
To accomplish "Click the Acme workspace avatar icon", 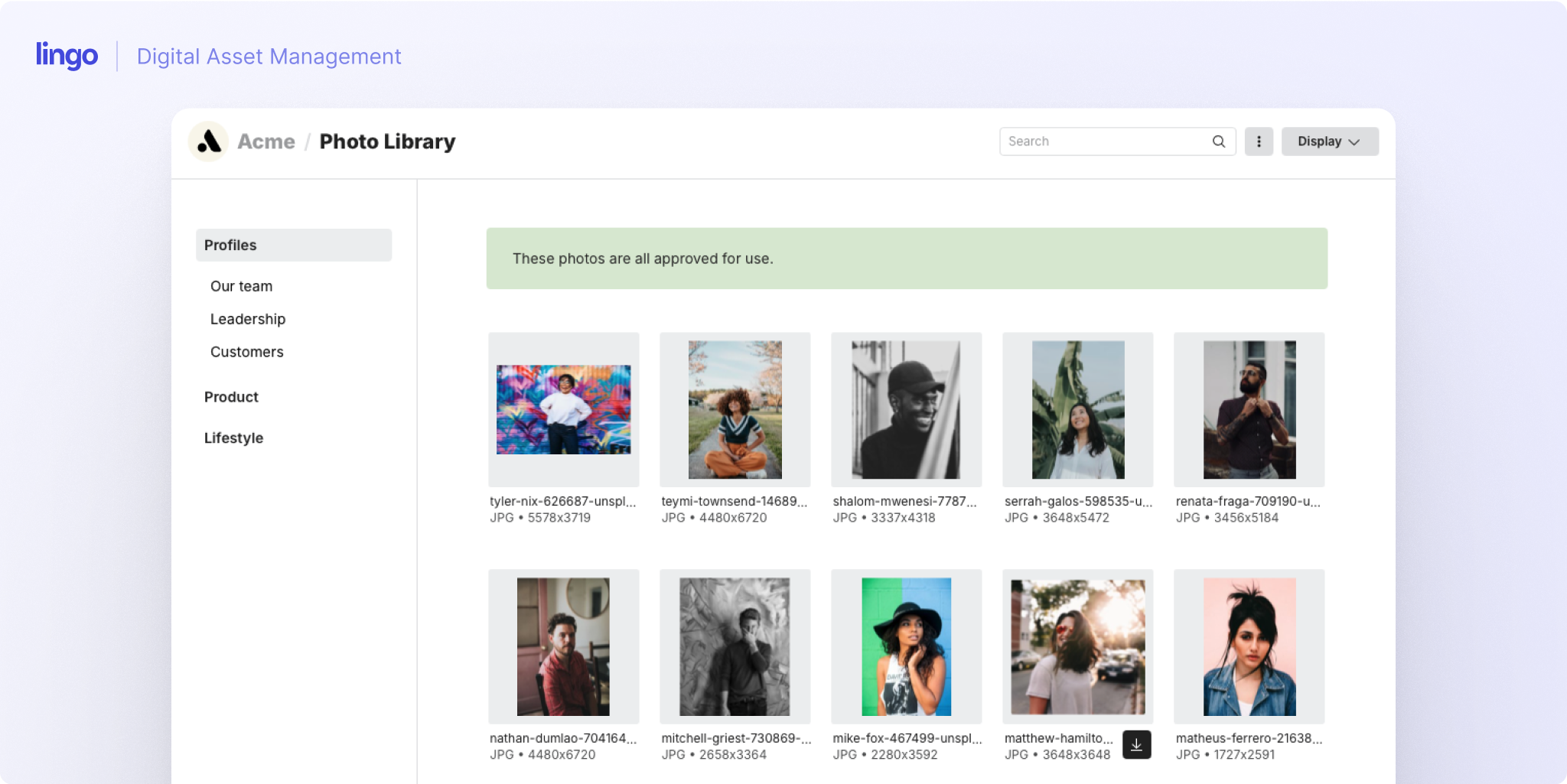I will click(x=208, y=141).
